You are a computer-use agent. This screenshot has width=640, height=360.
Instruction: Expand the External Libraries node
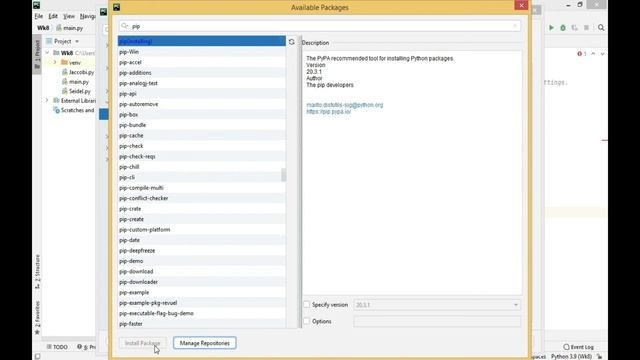click(47, 100)
